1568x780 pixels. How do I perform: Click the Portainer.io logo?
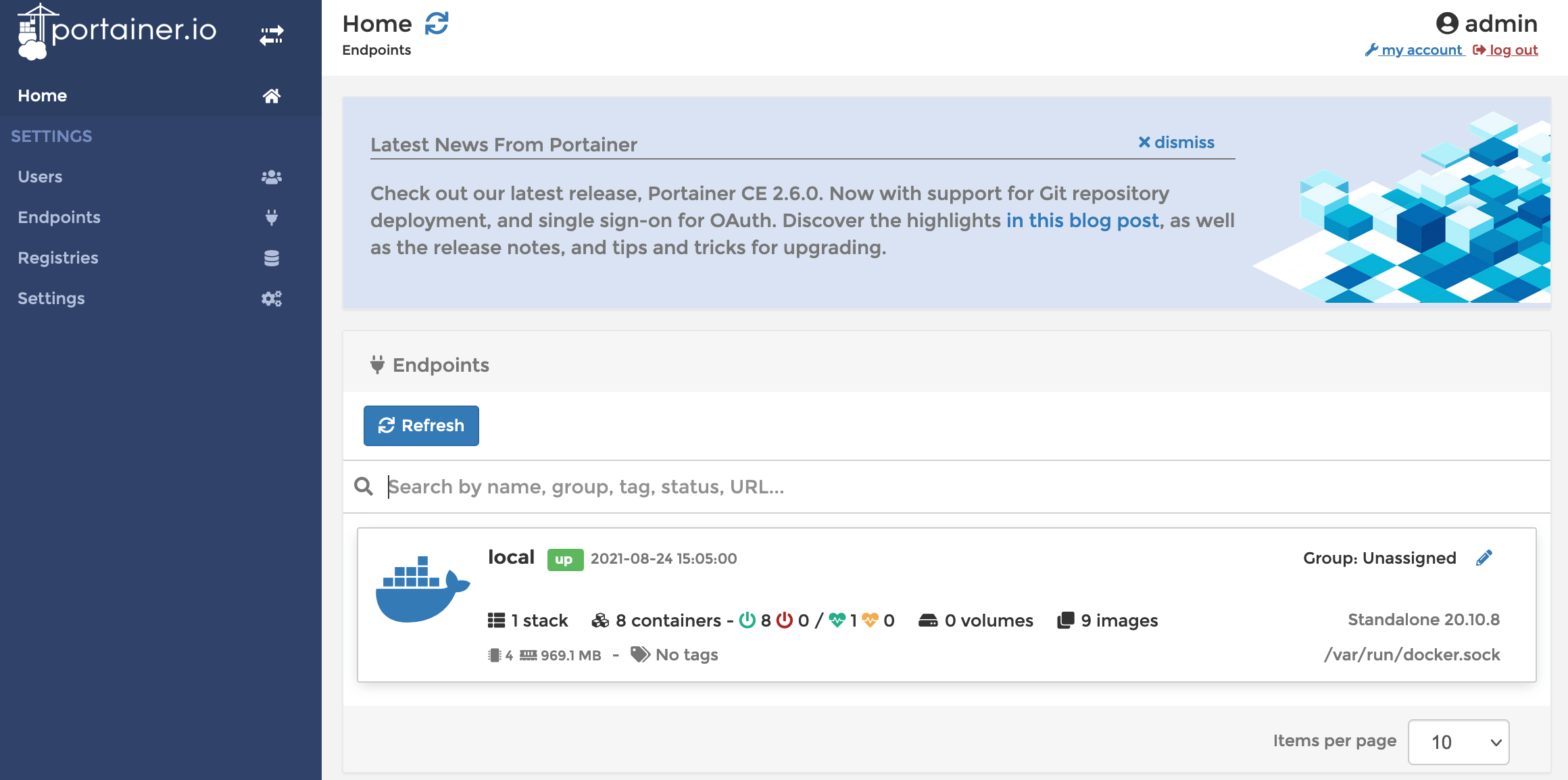117,32
